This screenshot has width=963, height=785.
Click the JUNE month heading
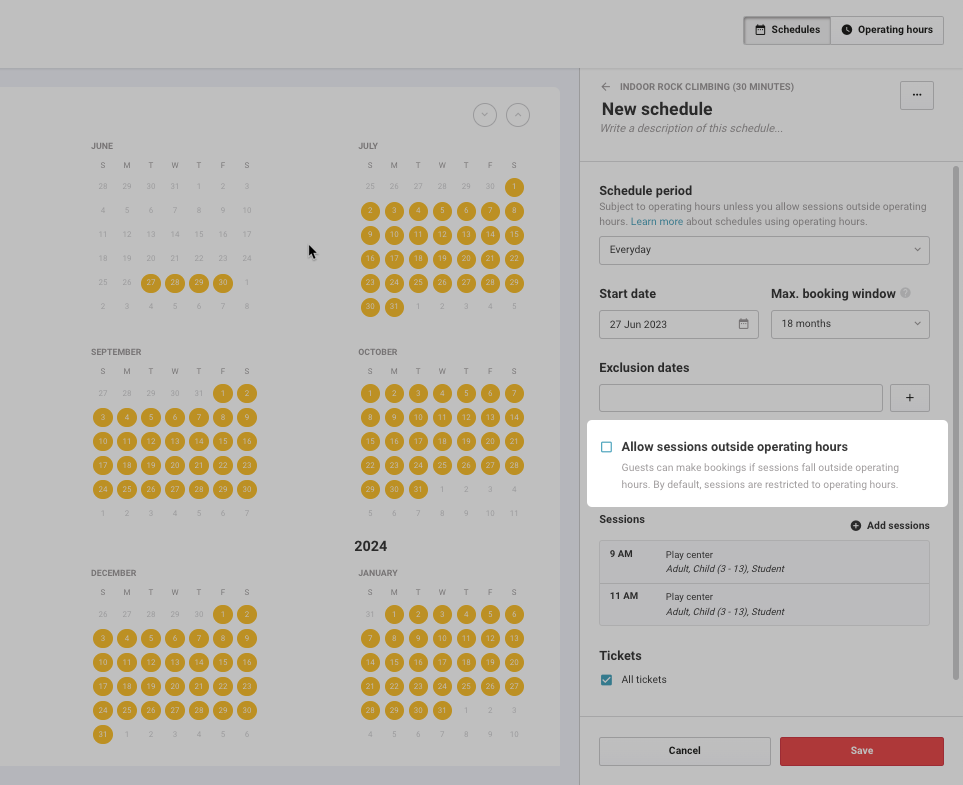pyautogui.click(x=102, y=146)
